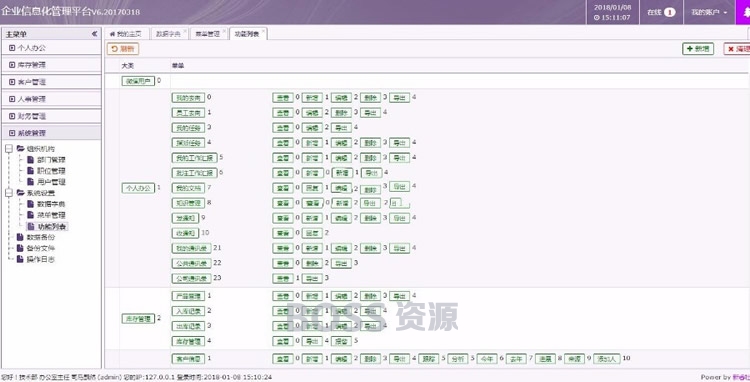This screenshot has height=382, width=750.
Task: Click the 系统管理 accordion section icon
Action: pos(12,133)
